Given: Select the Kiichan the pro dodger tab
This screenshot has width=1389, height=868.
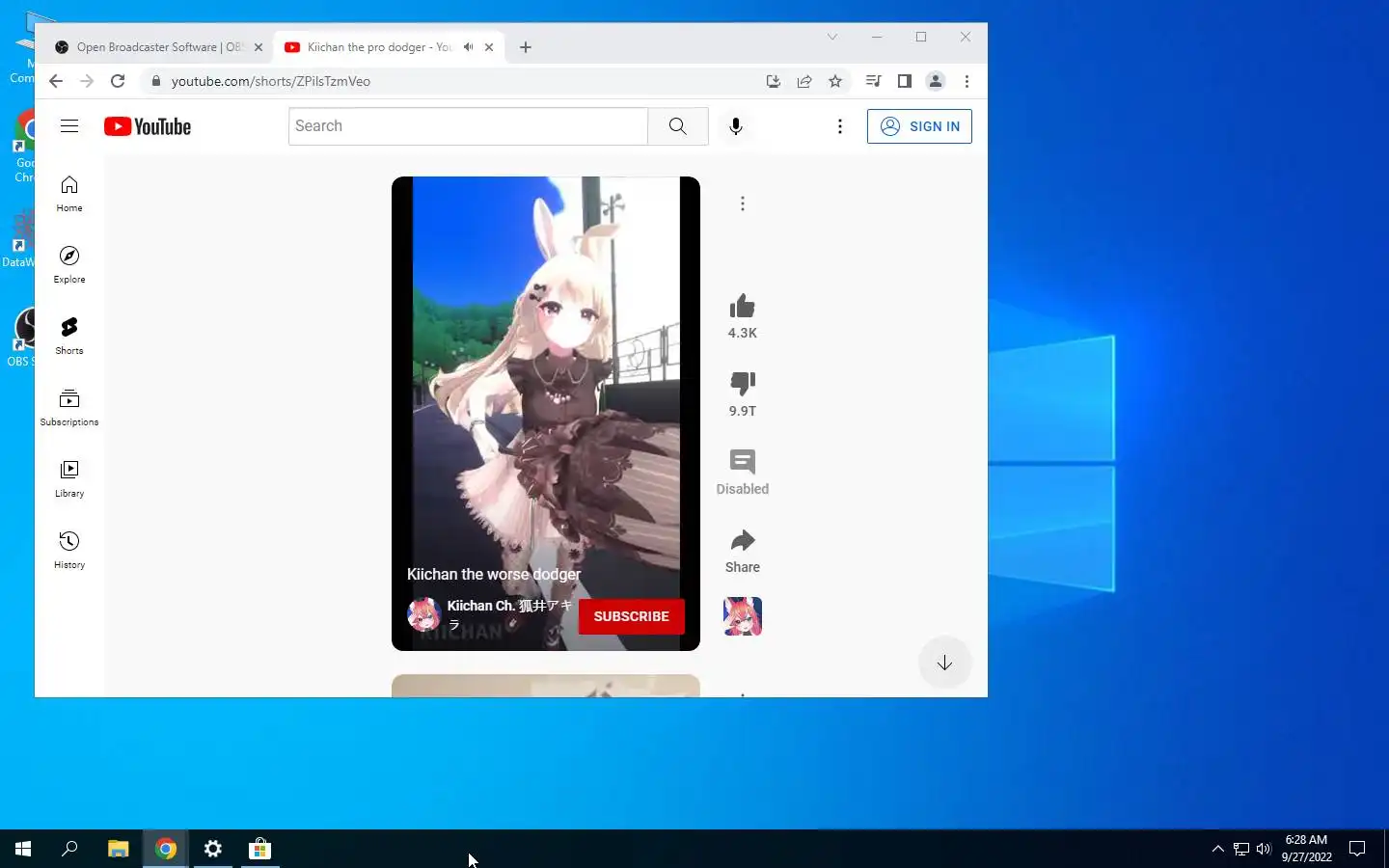Looking at the screenshot, I should 379,47.
